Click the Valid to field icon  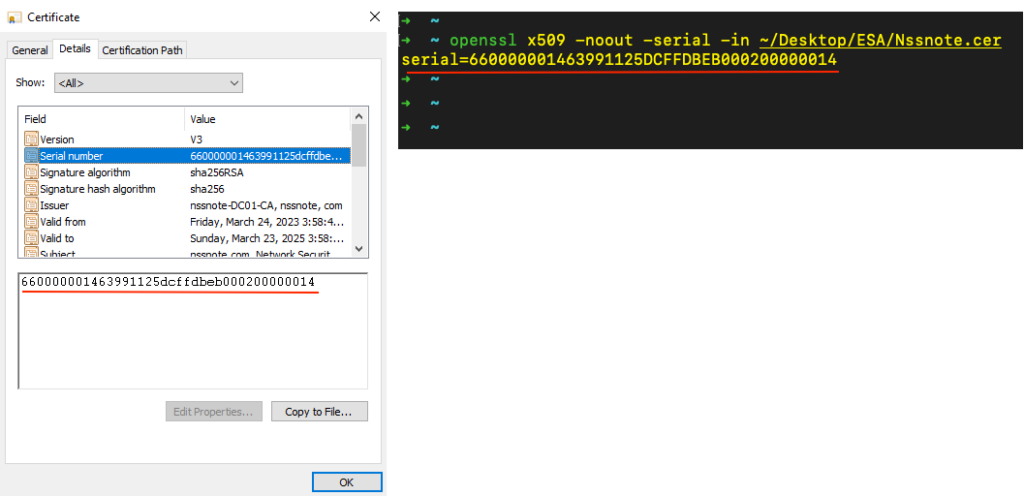coord(31,238)
